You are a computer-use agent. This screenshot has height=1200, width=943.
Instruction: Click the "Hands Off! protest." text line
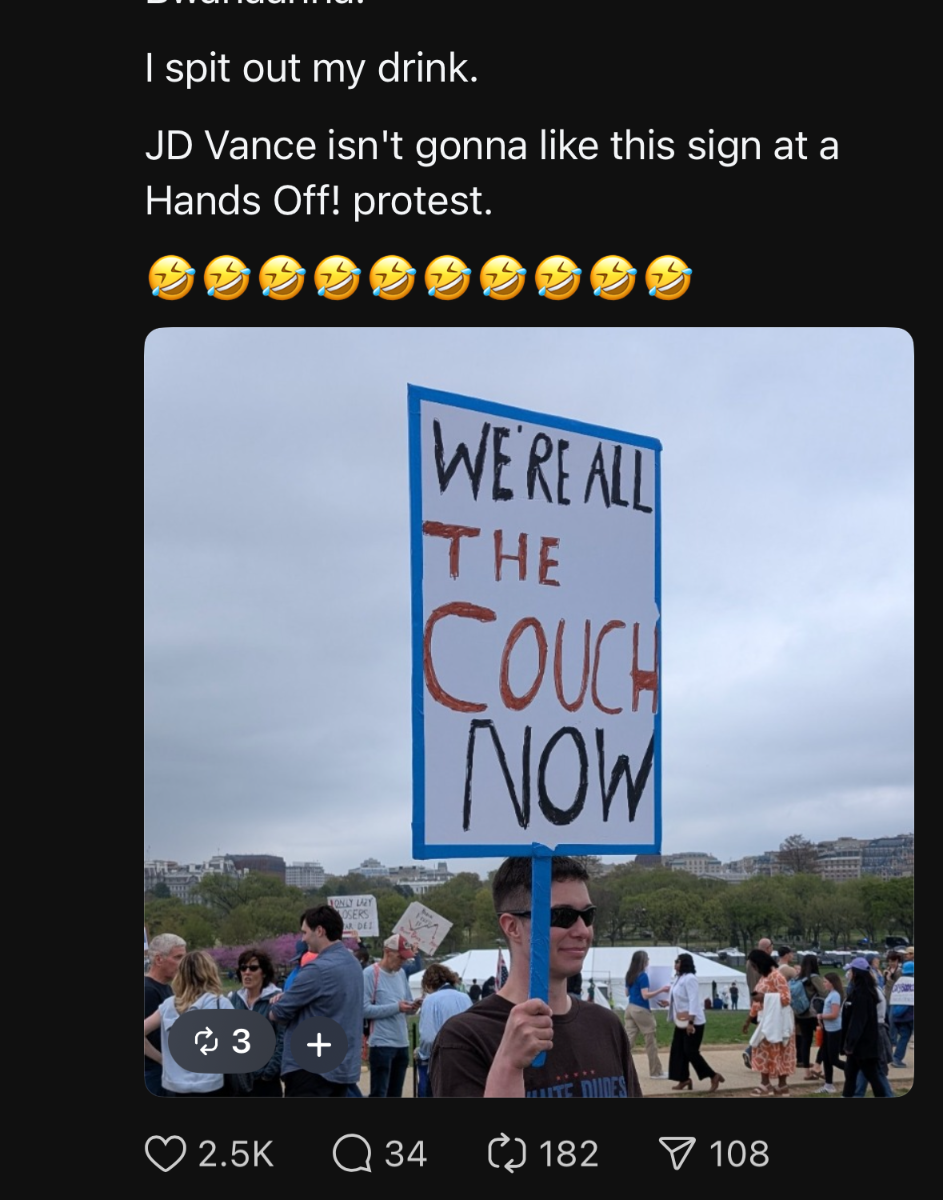319,201
